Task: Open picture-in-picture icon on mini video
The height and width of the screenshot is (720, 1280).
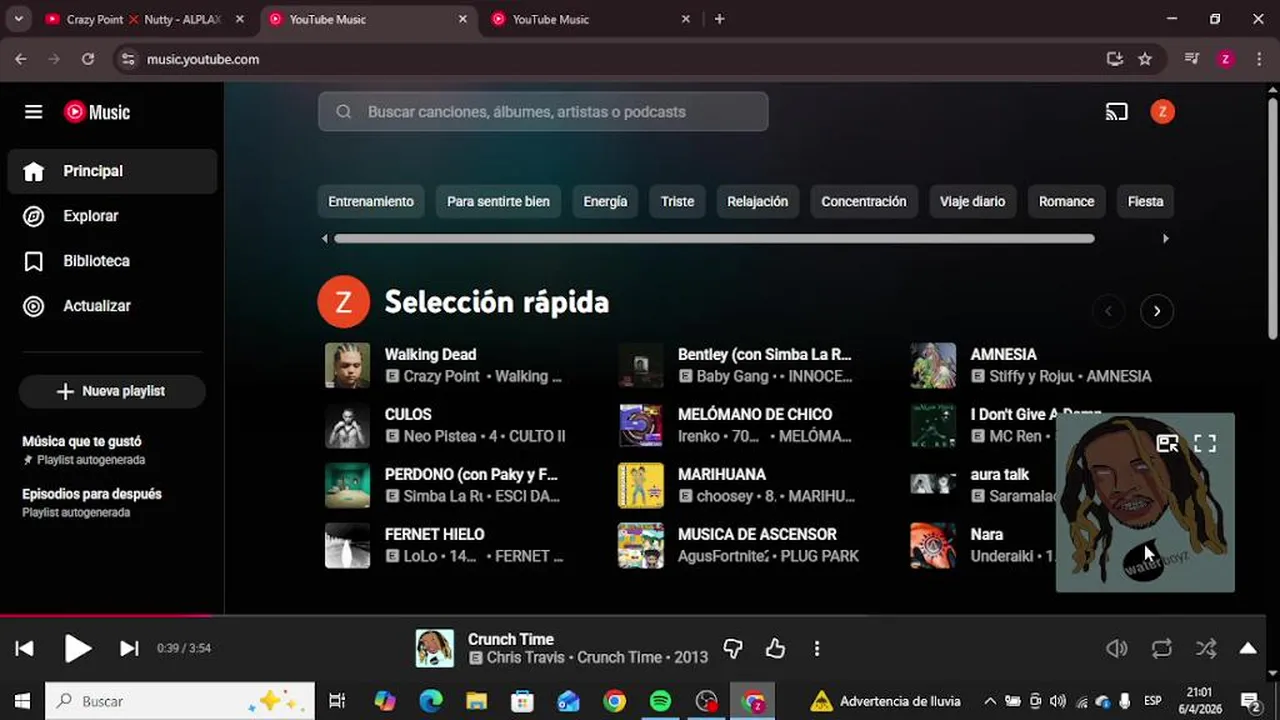Action: point(1167,443)
